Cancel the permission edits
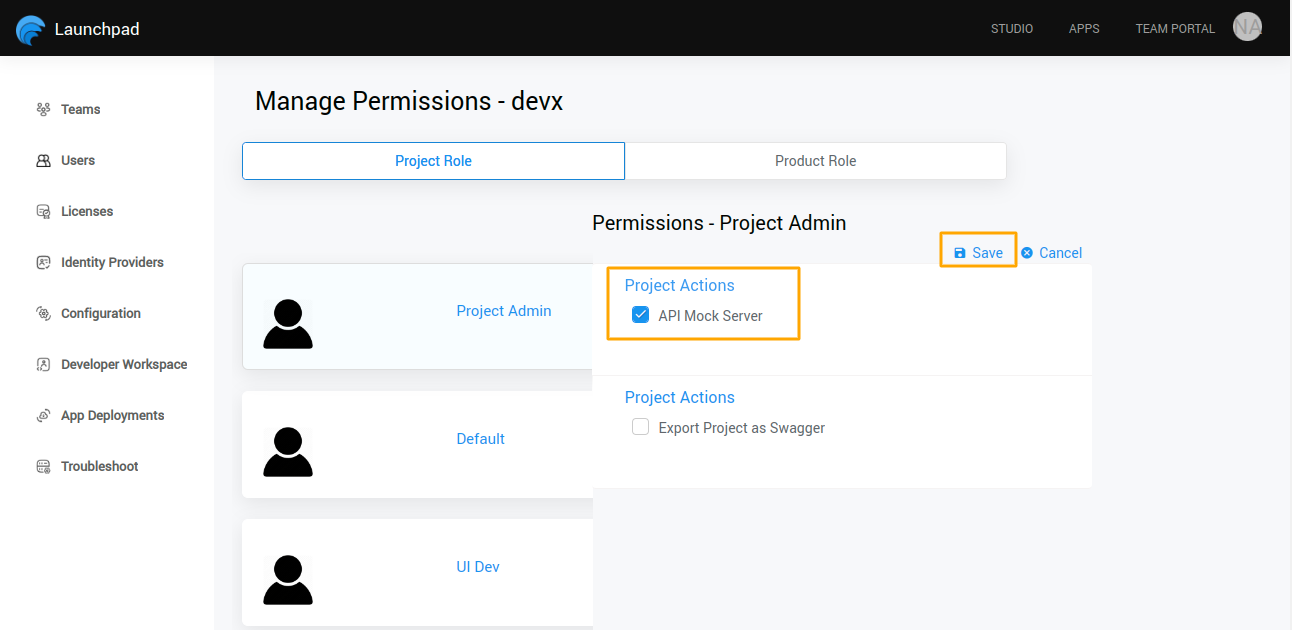 [1052, 253]
